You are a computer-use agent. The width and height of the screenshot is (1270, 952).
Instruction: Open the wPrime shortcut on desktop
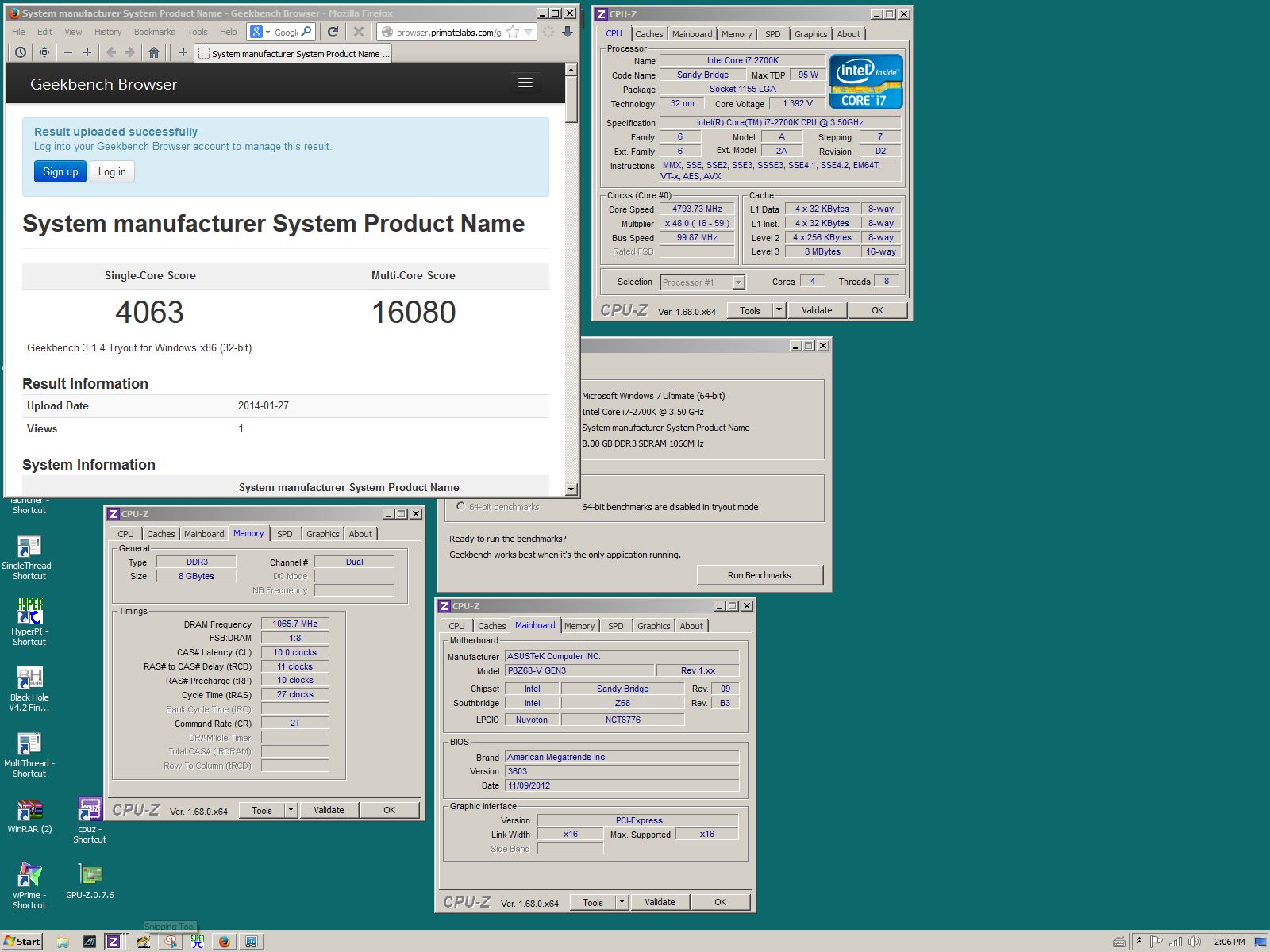[29, 885]
